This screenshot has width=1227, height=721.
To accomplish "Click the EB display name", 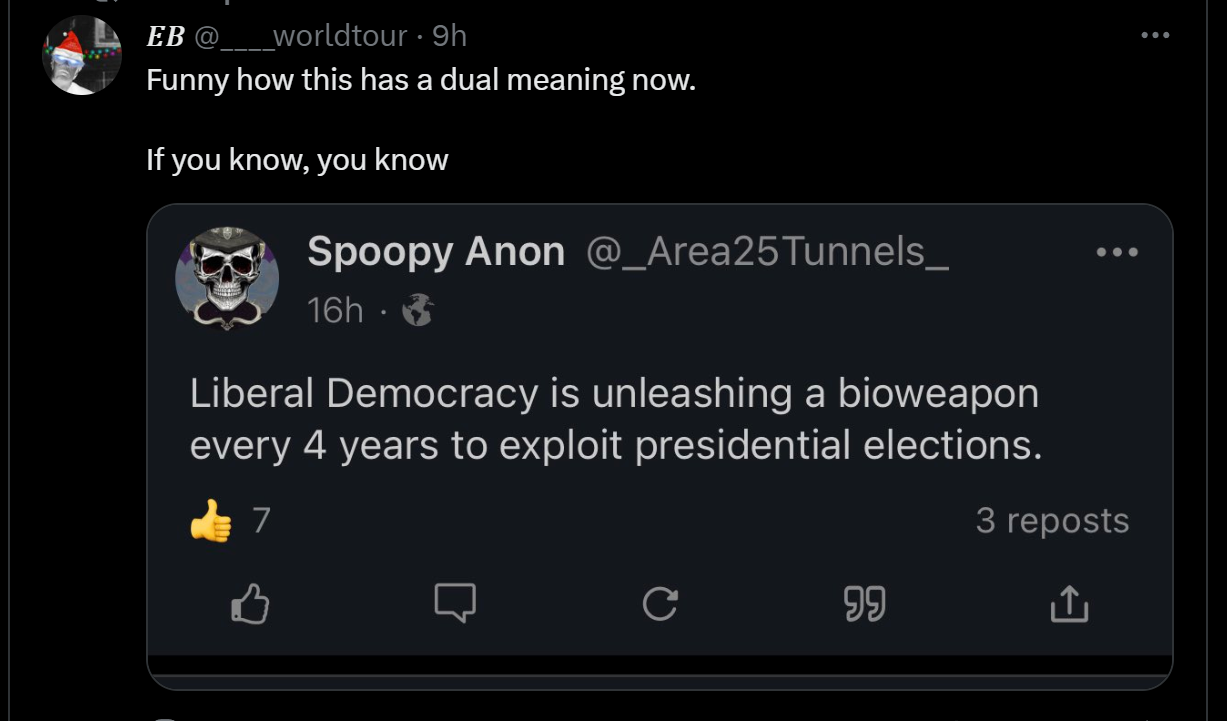I will click(165, 36).
